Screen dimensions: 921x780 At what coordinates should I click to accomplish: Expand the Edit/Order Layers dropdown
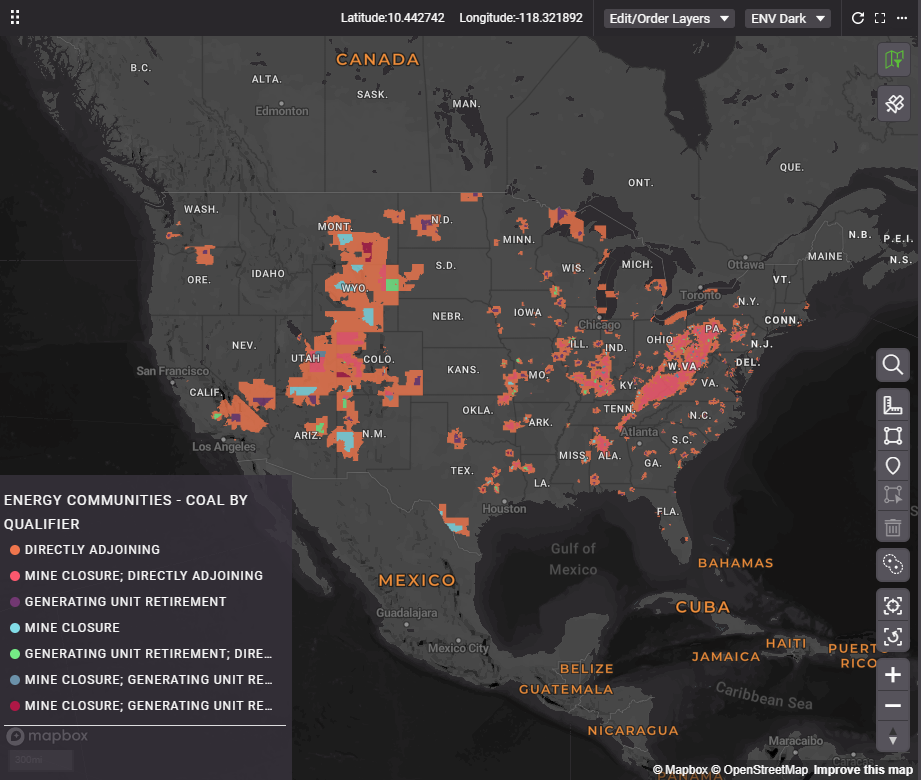coord(669,18)
